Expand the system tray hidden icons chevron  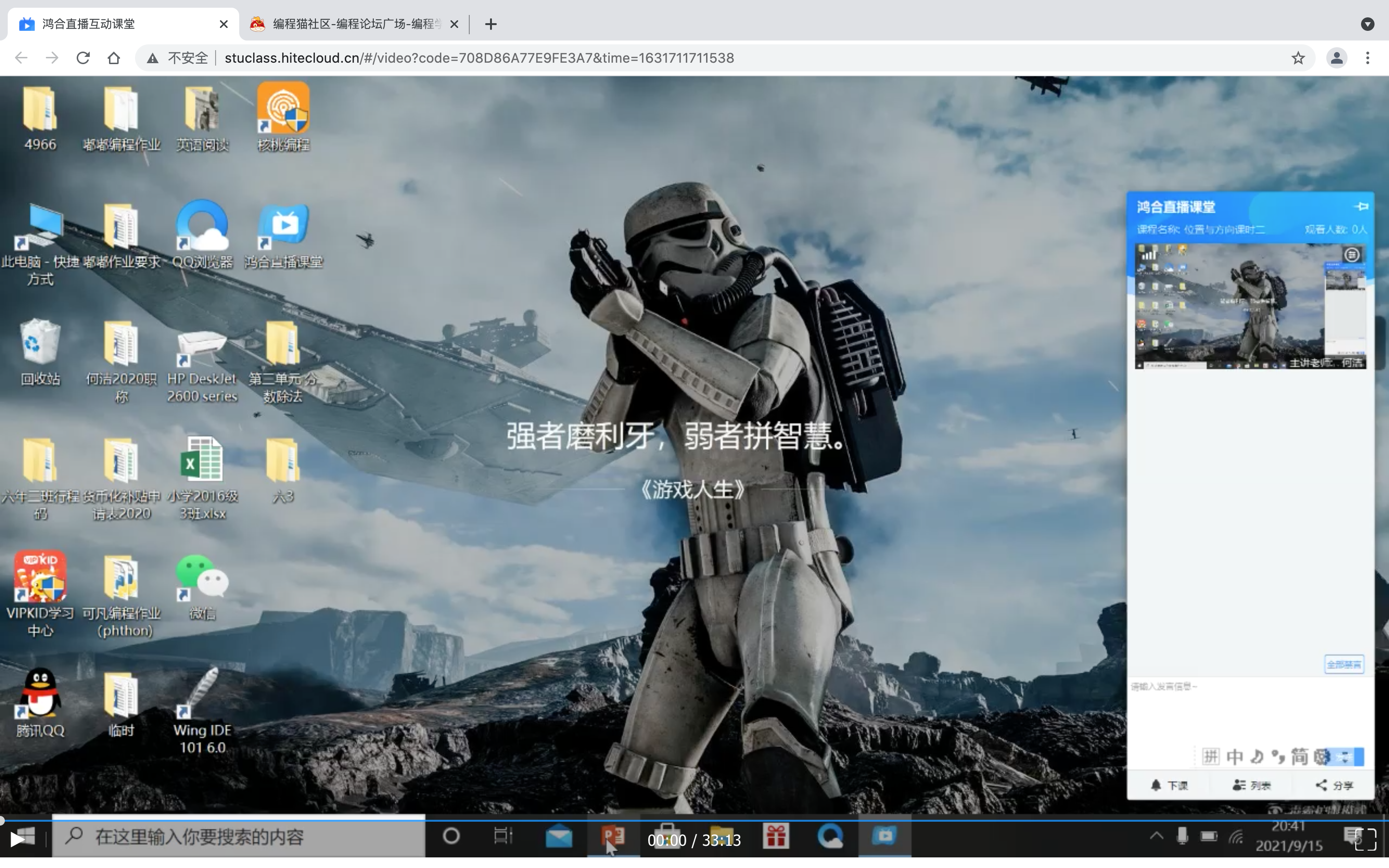tap(1157, 835)
